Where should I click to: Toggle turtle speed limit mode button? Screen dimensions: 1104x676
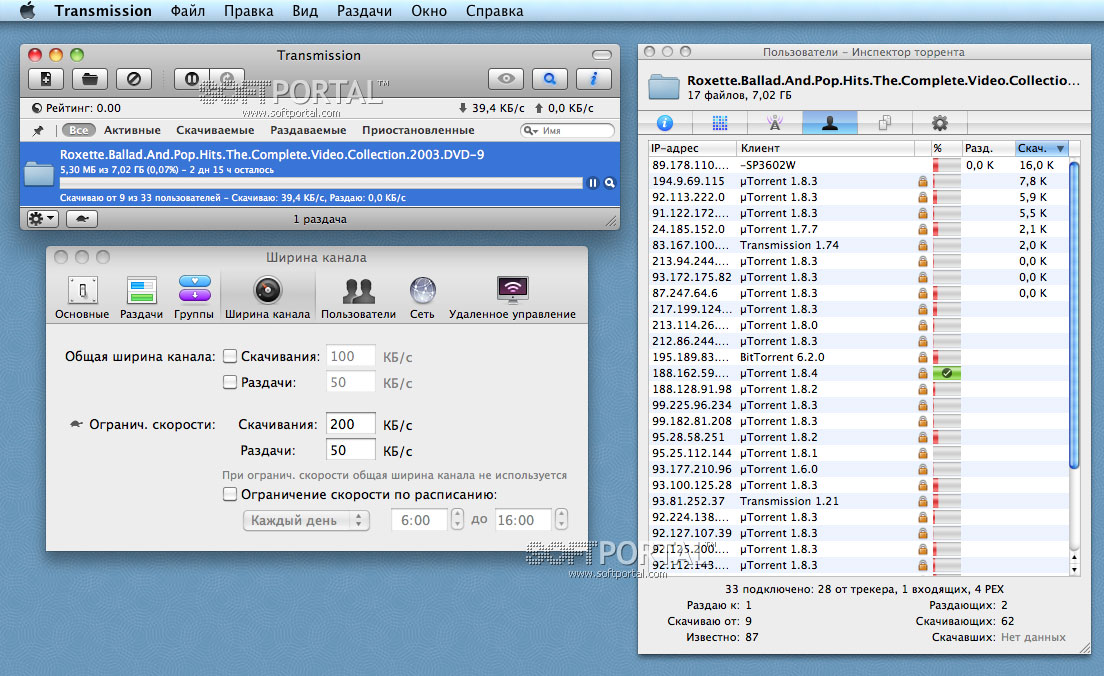[82, 219]
